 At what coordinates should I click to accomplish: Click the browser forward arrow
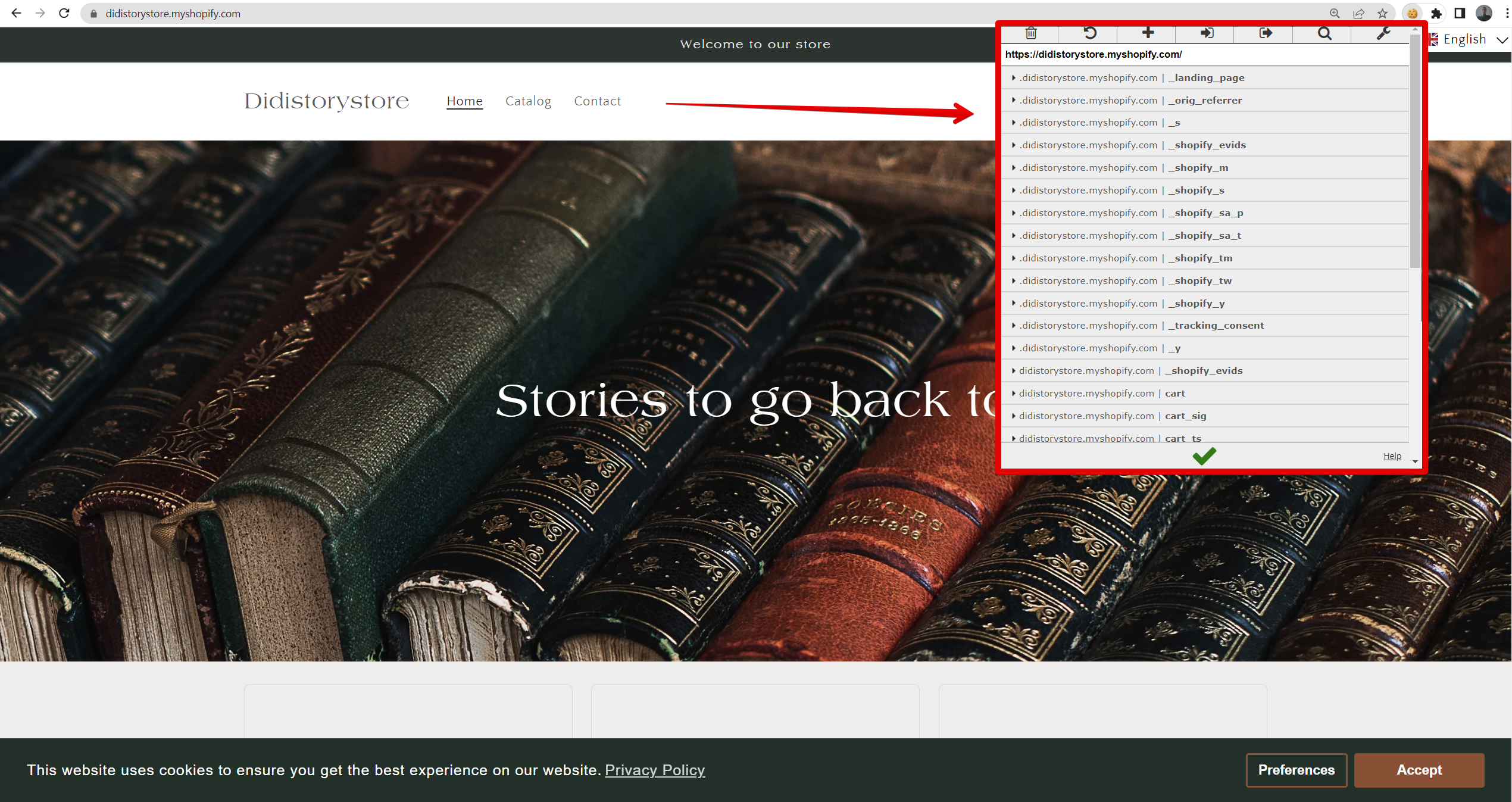click(x=40, y=13)
